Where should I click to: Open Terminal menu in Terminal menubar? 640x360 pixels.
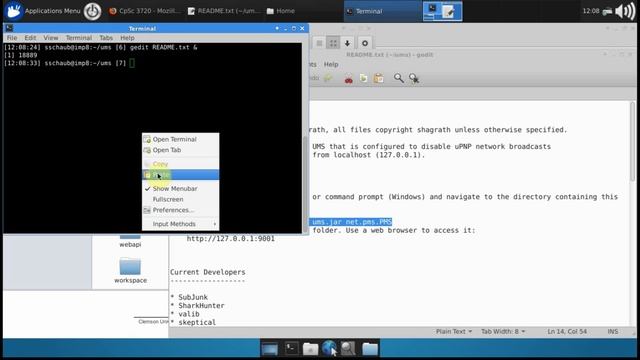point(79,38)
